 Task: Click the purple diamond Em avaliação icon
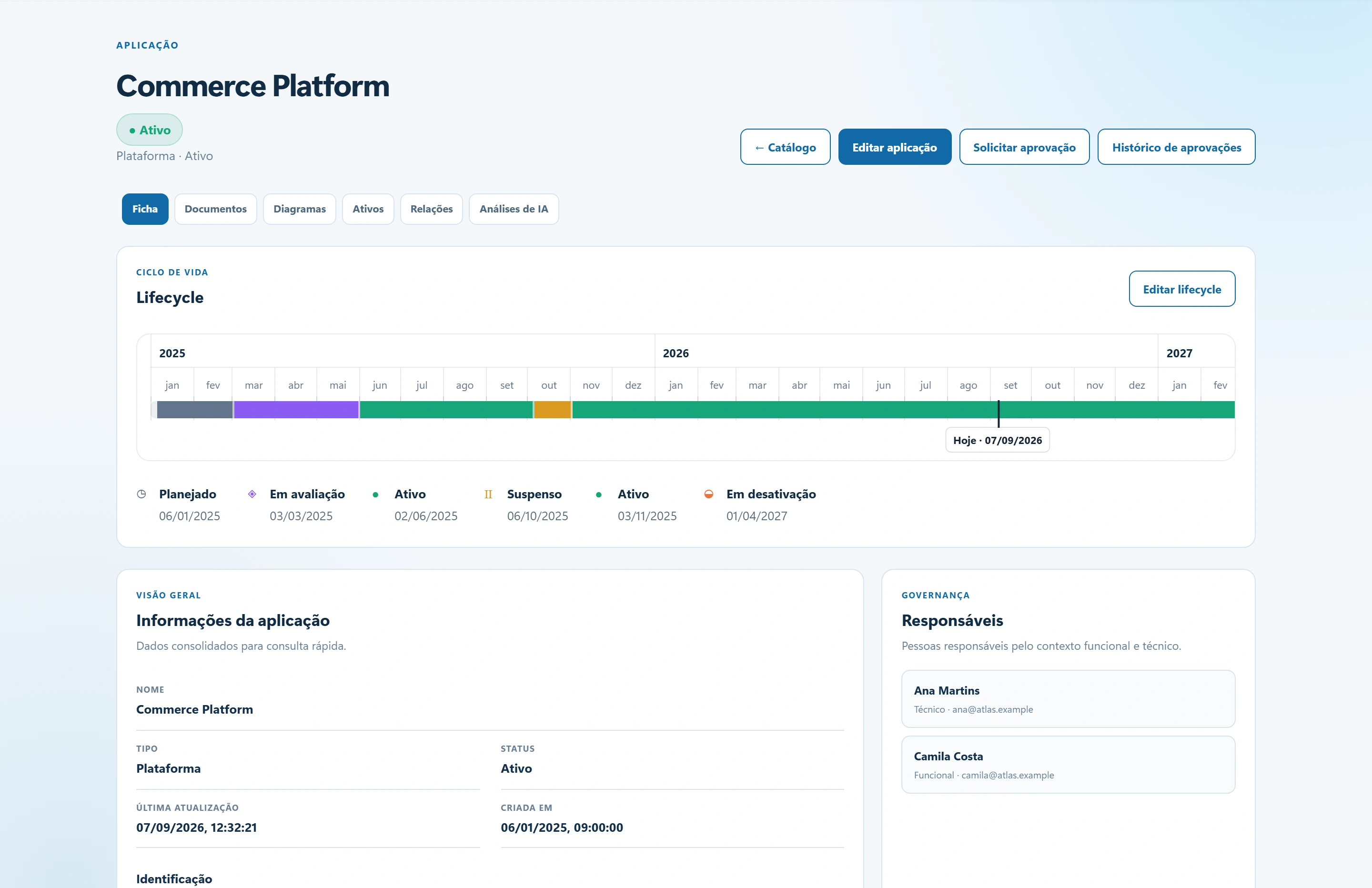(x=252, y=494)
